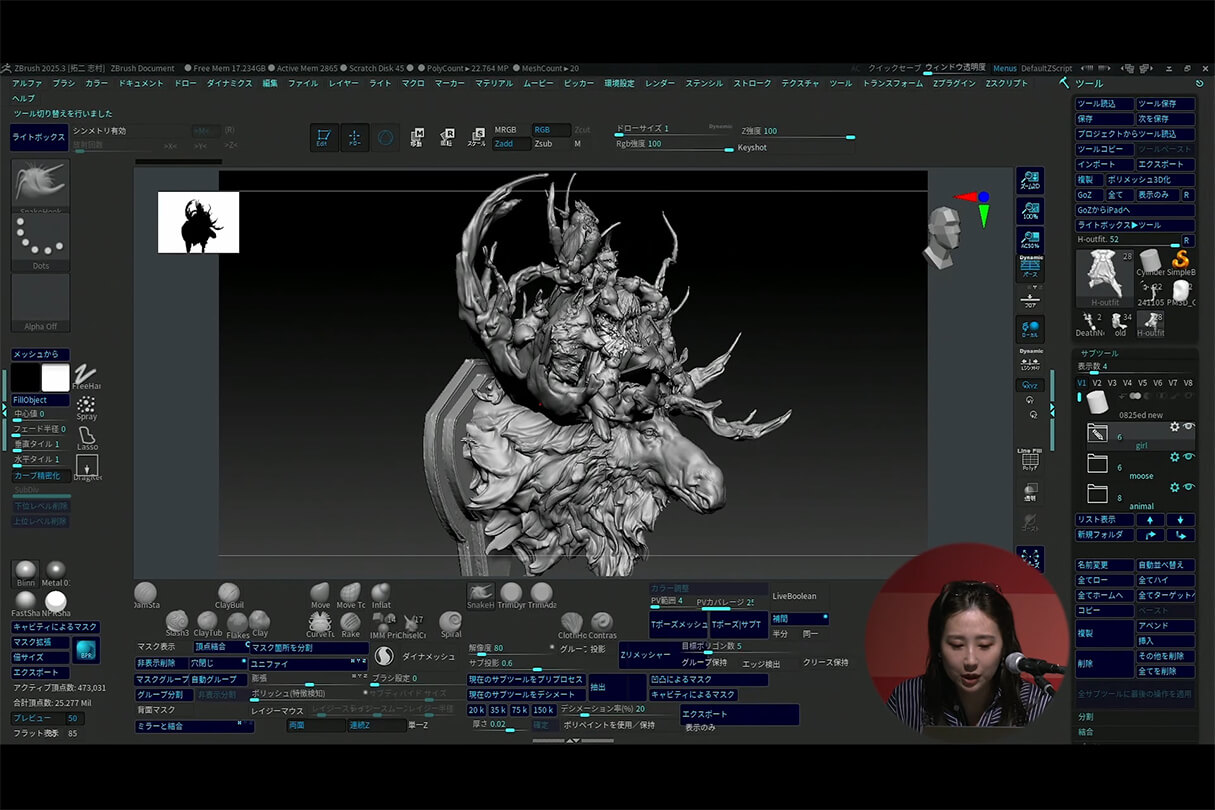Expand the moose subtool folder
This screenshot has height=810, width=1215.
coord(1098,464)
